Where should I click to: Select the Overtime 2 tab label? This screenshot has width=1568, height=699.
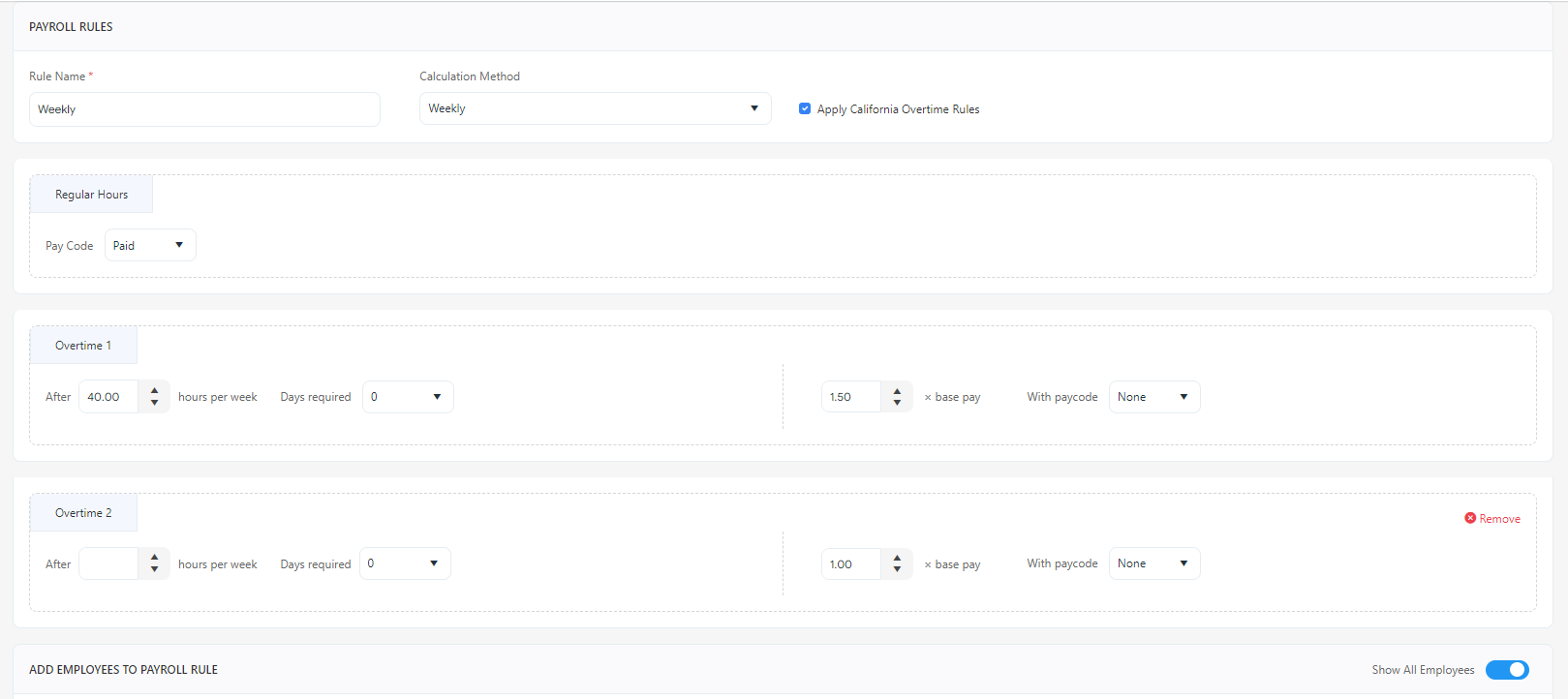tap(83, 513)
